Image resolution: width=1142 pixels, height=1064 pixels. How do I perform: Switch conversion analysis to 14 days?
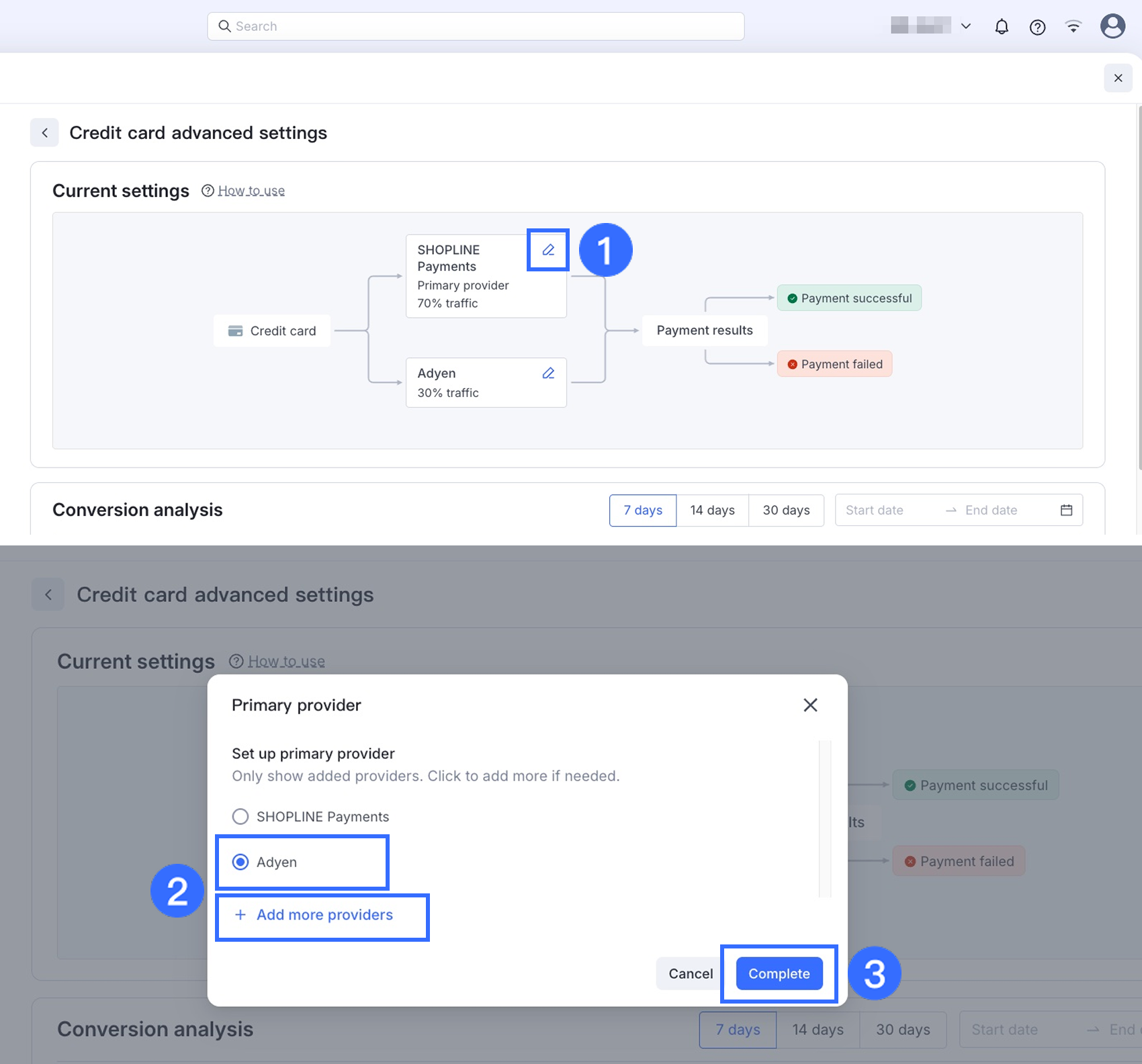coord(712,510)
